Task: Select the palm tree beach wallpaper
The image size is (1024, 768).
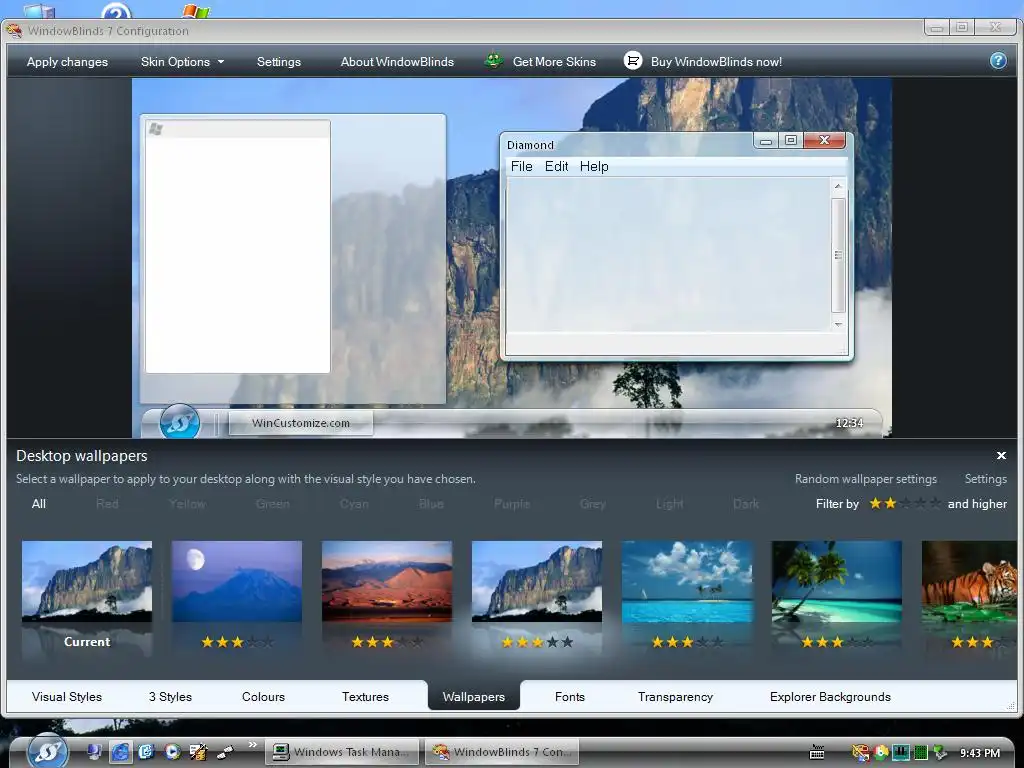Action: click(x=837, y=581)
